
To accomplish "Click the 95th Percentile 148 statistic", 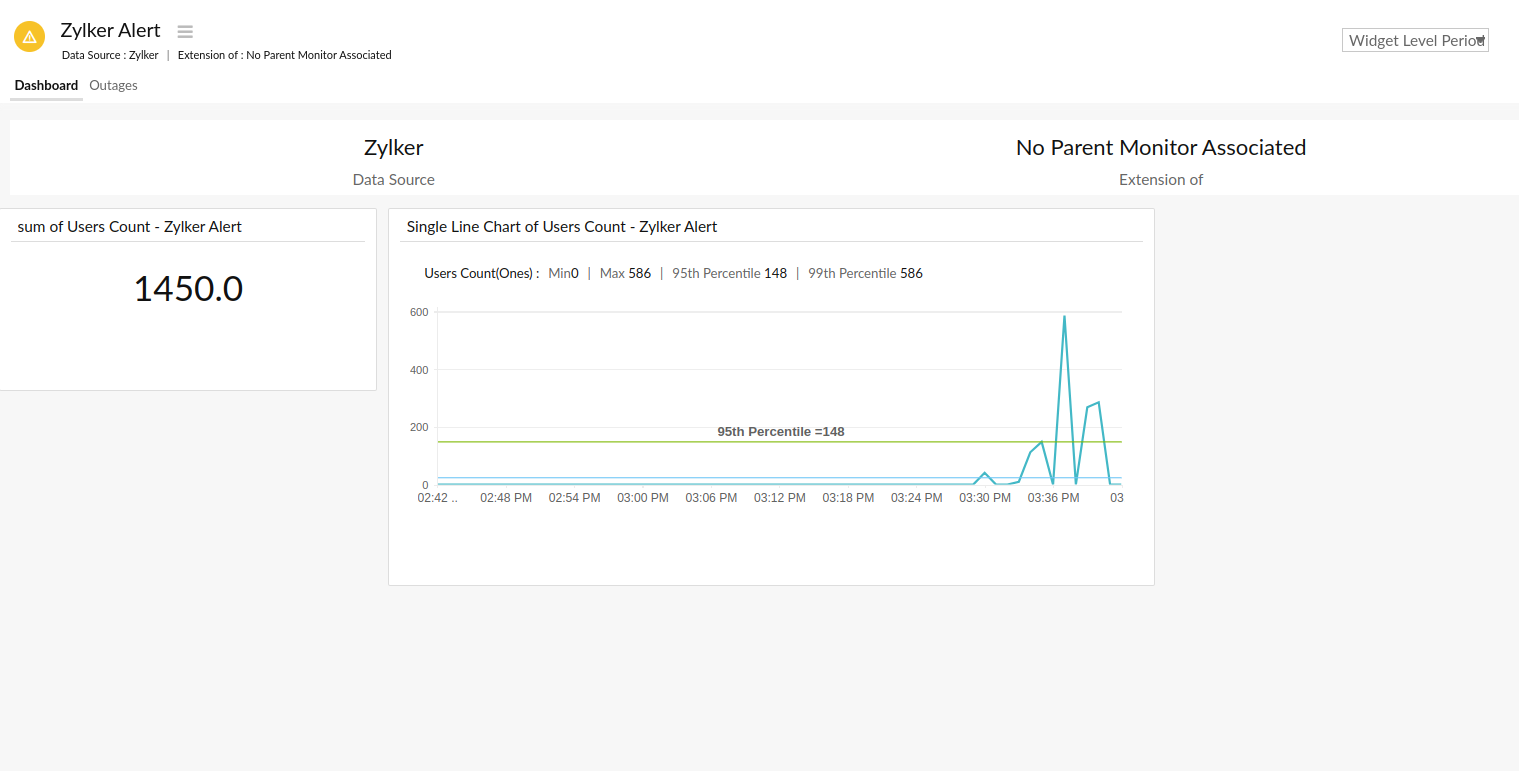I will [x=729, y=272].
